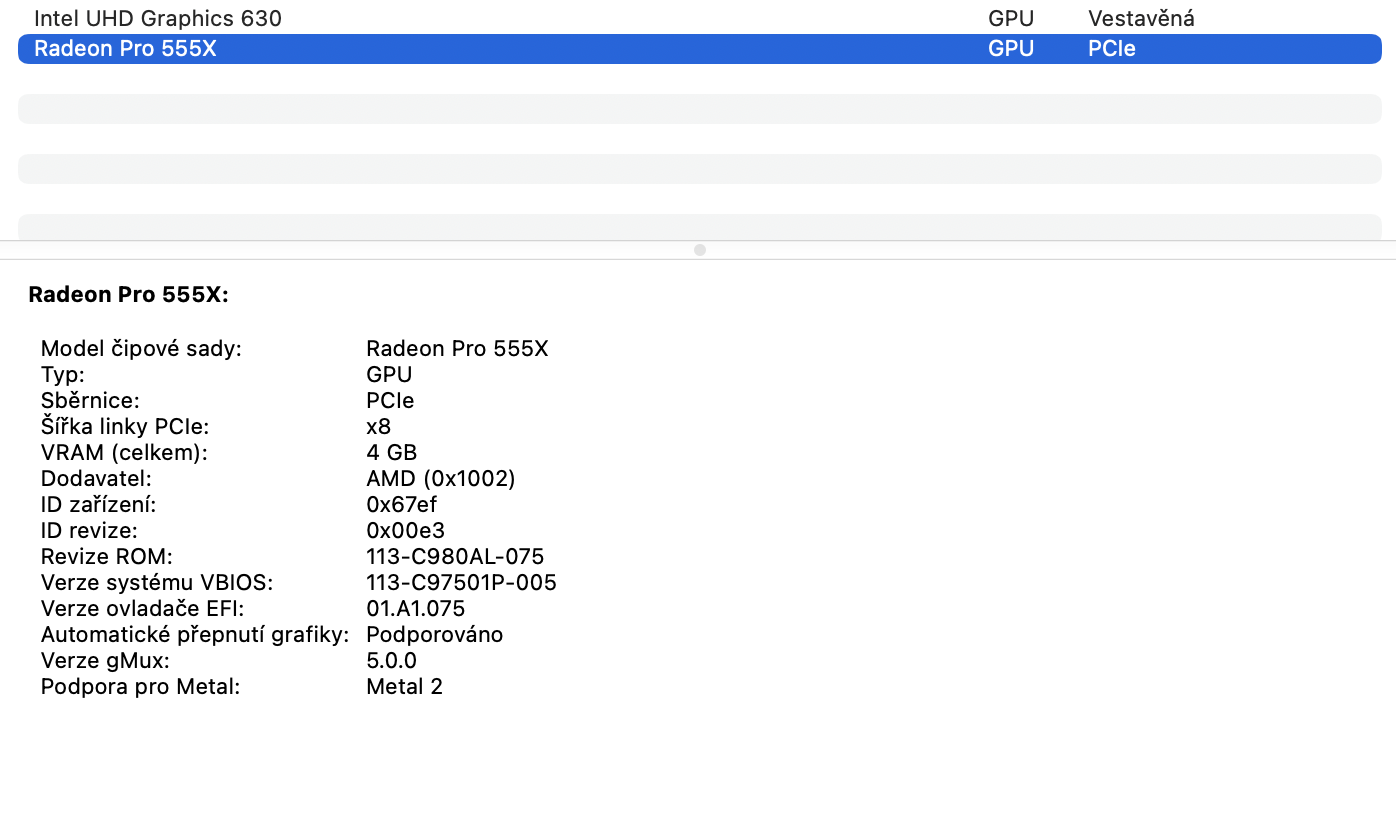Select the highlighted Radeon Pro 555X list row
The width and height of the screenshot is (1396, 838).
(x=700, y=49)
